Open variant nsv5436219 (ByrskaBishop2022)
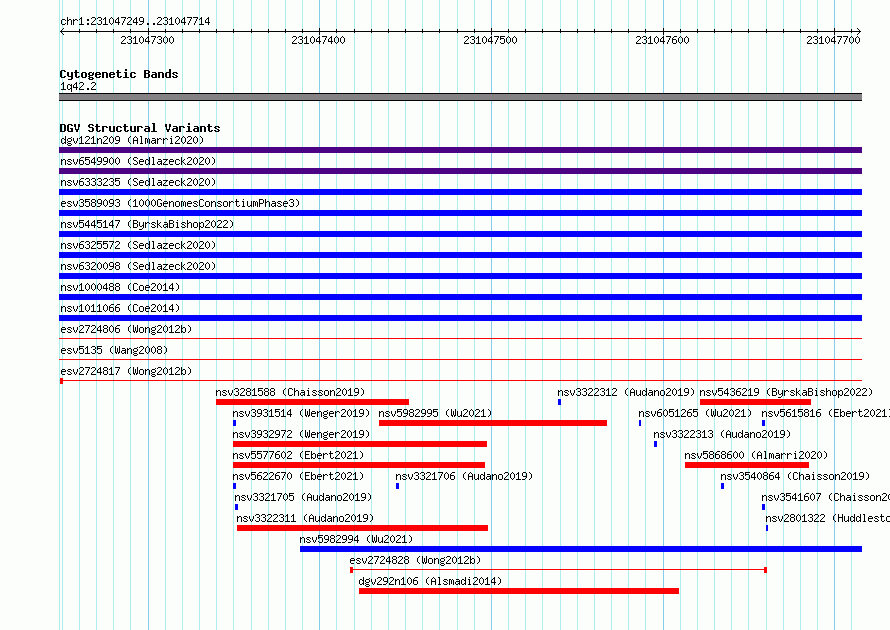 pos(786,392)
